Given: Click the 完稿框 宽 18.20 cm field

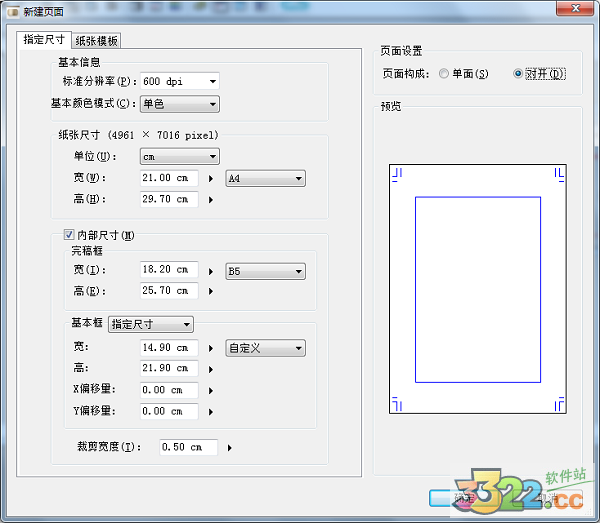Looking at the screenshot, I should tap(169, 269).
